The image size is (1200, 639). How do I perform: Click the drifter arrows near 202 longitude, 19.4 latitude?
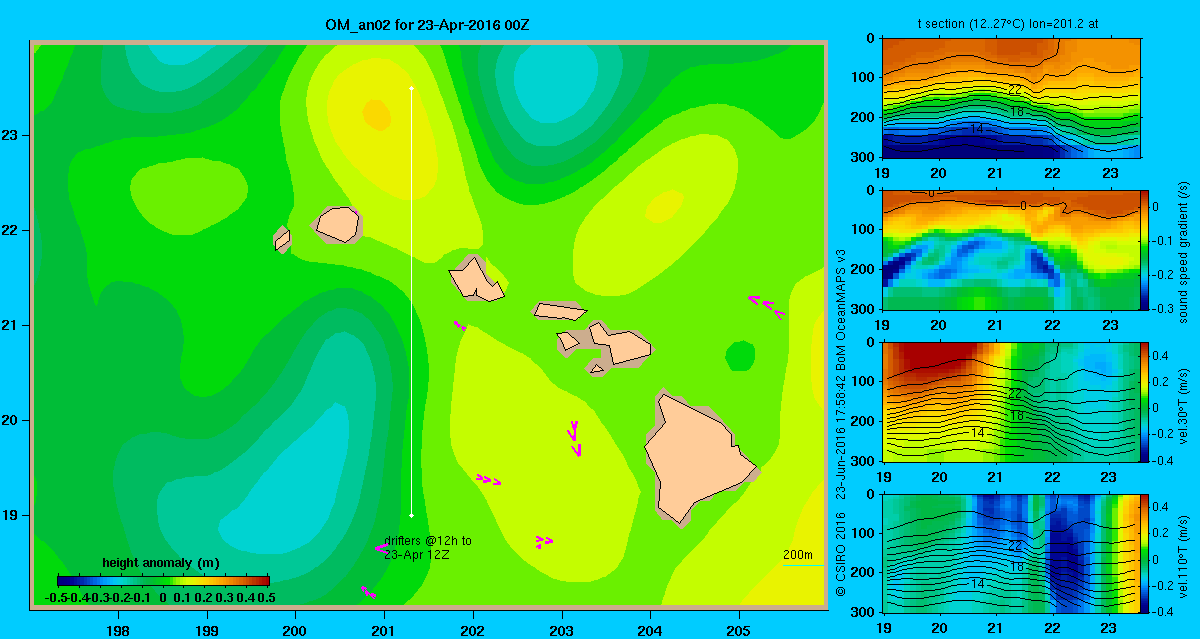click(x=488, y=480)
